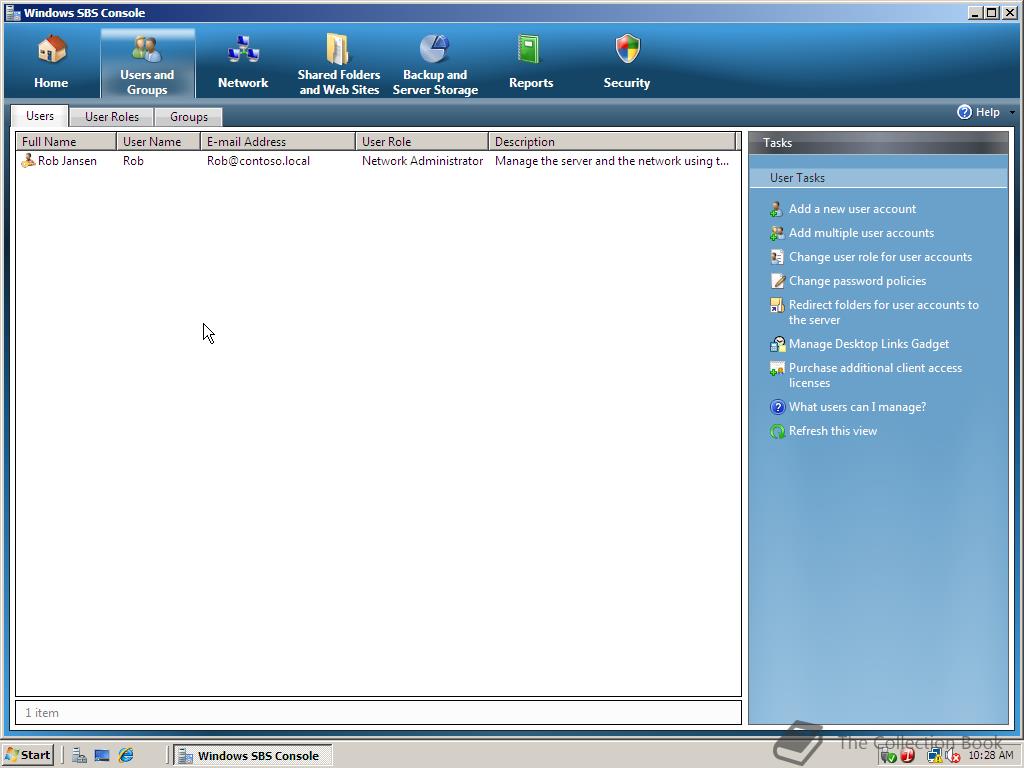This screenshot has width=1024, height=768.
Task: Click the User Tasks section header
Action: [878, 178]
